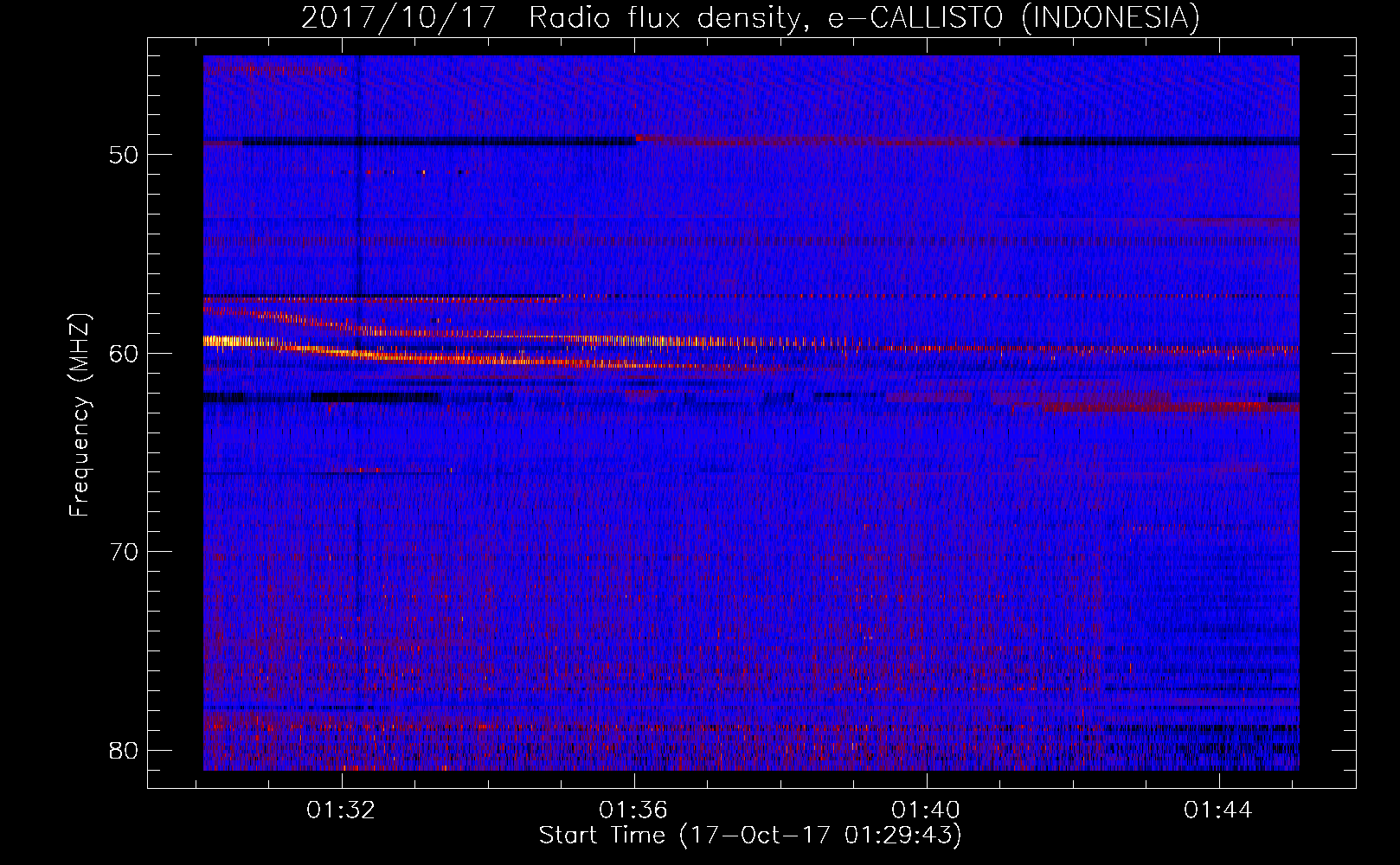Click the 01:44 time tick label

pos(1218,811)
